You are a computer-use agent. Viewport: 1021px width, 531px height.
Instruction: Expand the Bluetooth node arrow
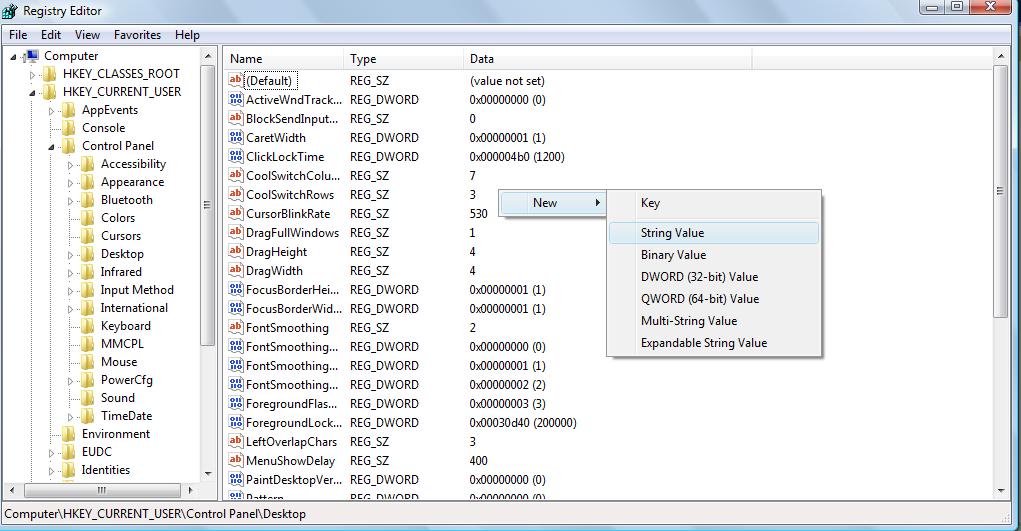tap(70, 201)
